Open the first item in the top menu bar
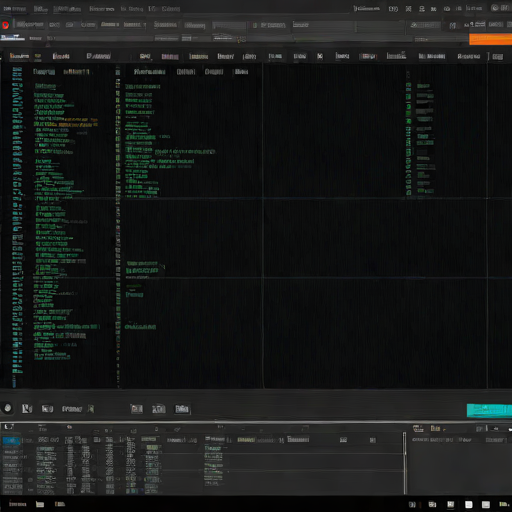The width and height of the screenshot is (512, 512). point(14,9)
